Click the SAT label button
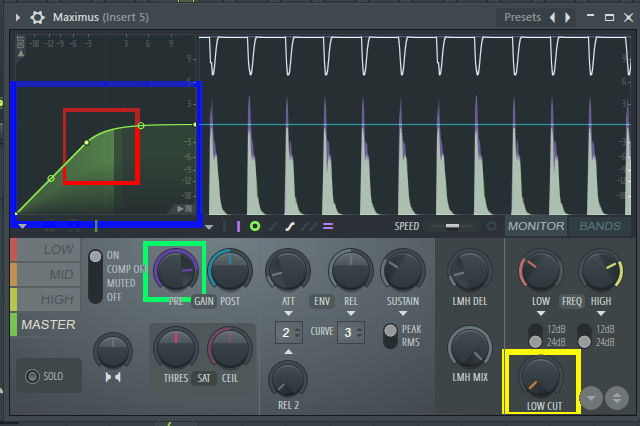 (204, 379)
